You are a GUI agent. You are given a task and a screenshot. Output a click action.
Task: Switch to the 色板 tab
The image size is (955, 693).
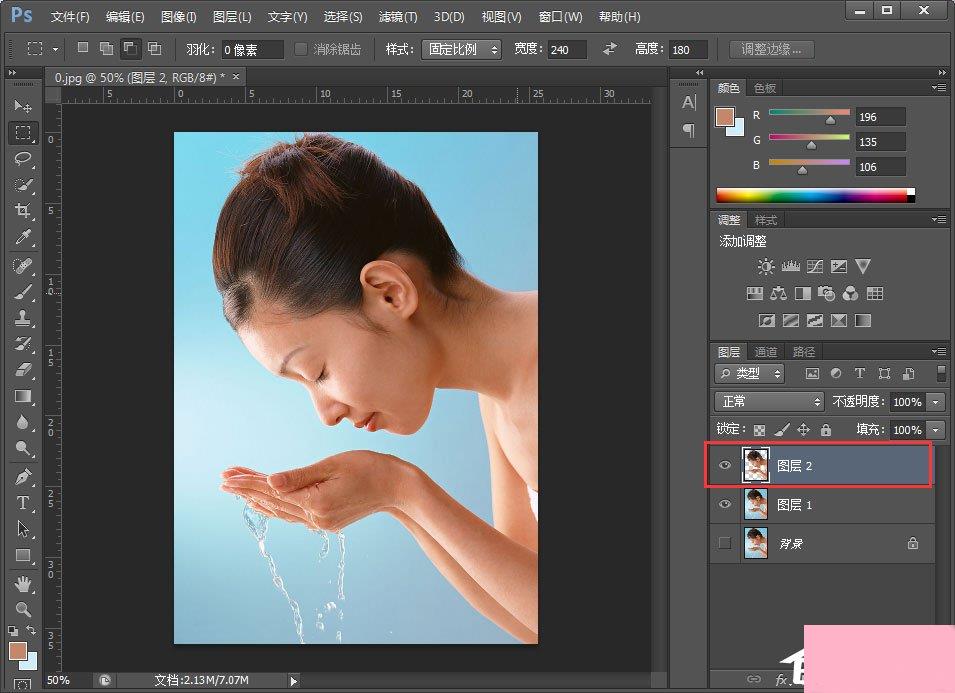coord(764,88)
